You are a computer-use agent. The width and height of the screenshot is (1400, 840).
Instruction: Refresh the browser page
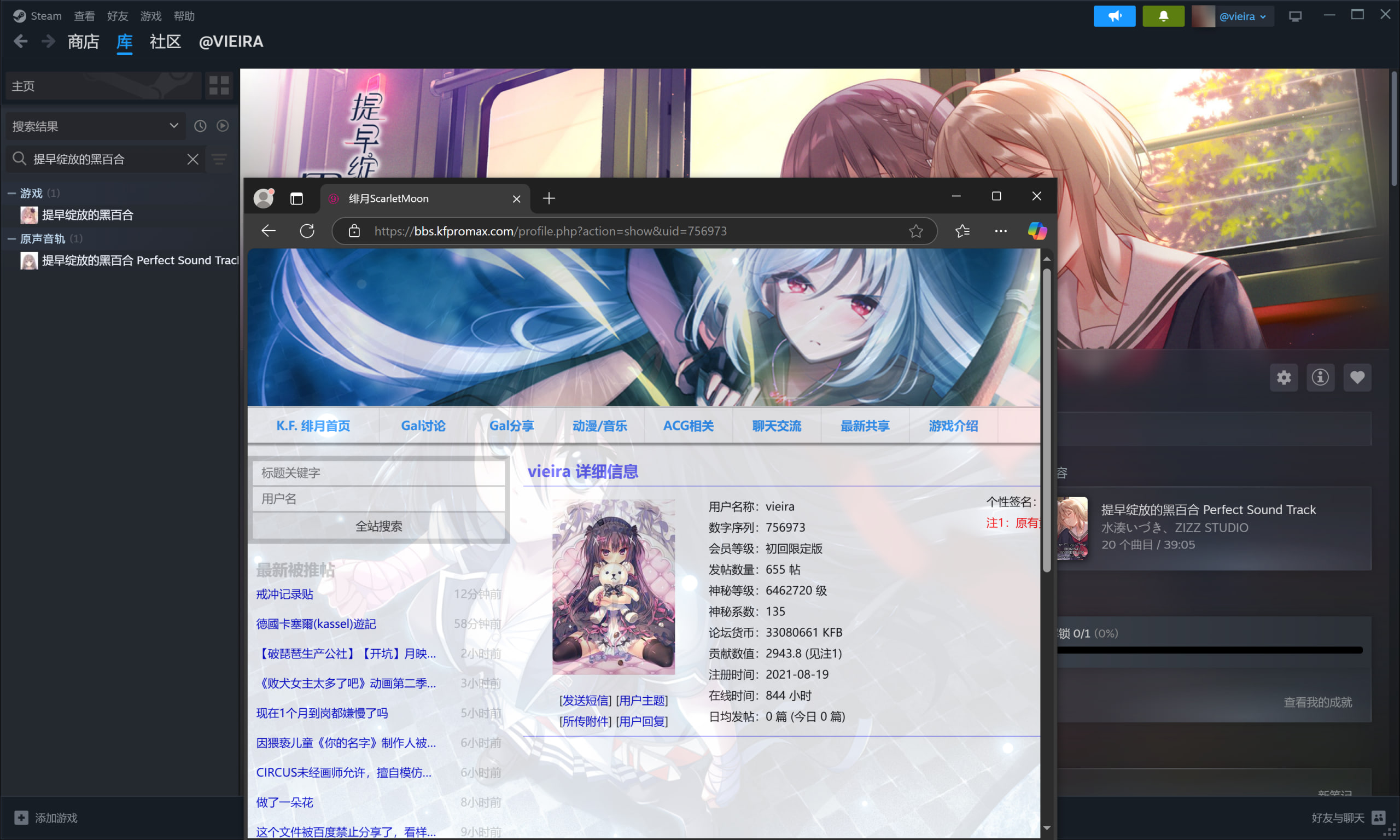tap(307, 231)
